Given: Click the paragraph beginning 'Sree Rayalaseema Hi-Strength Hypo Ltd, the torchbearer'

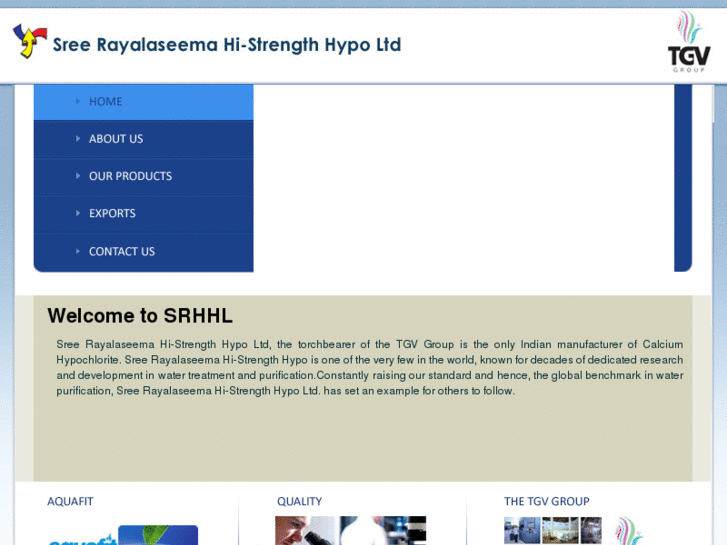Looking at the screenshot, I should coord(370,367).
